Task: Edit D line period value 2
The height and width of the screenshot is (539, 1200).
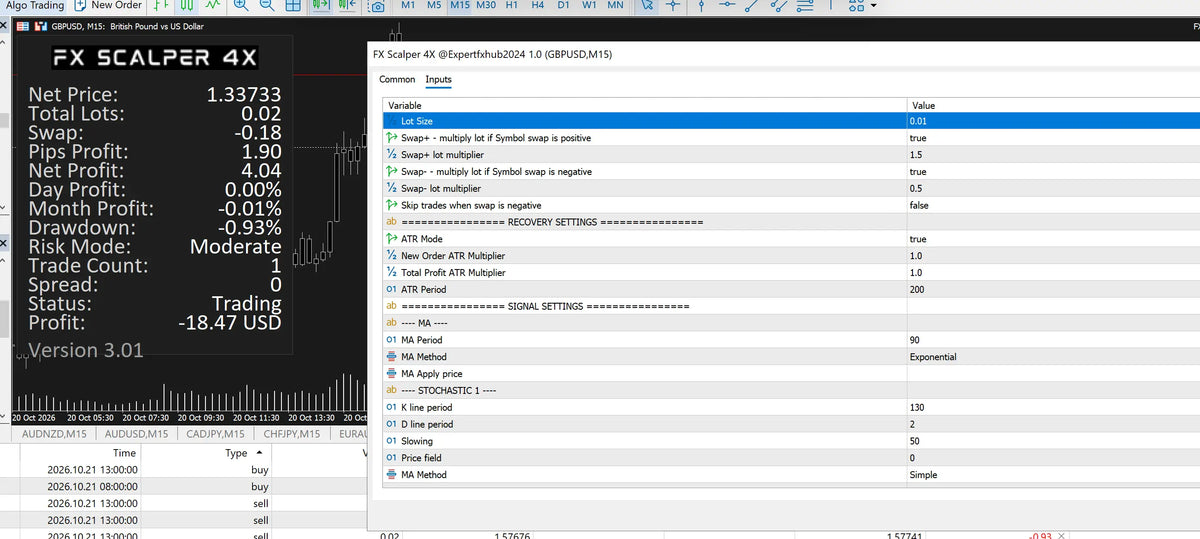Action: (x=1054, y=424)
